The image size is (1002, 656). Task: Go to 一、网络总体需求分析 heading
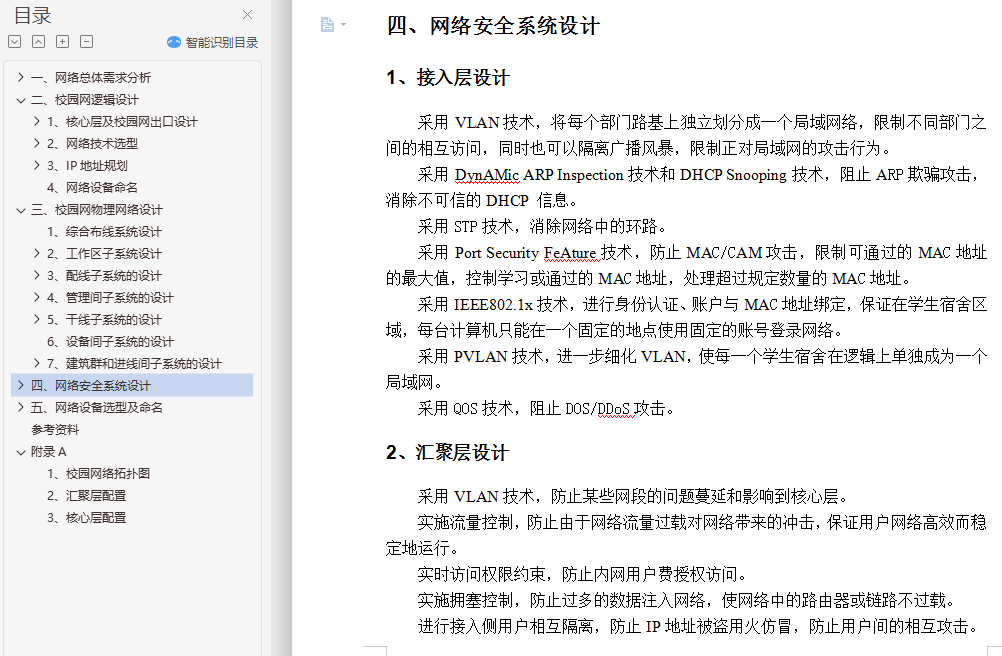pyautogui.click(x=91, y=77)
